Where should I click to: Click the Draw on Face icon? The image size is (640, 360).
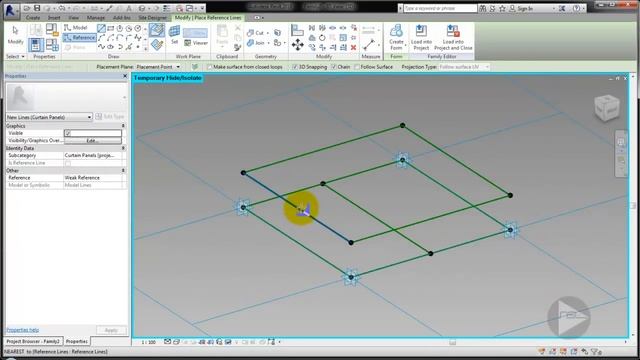(157, 30)
